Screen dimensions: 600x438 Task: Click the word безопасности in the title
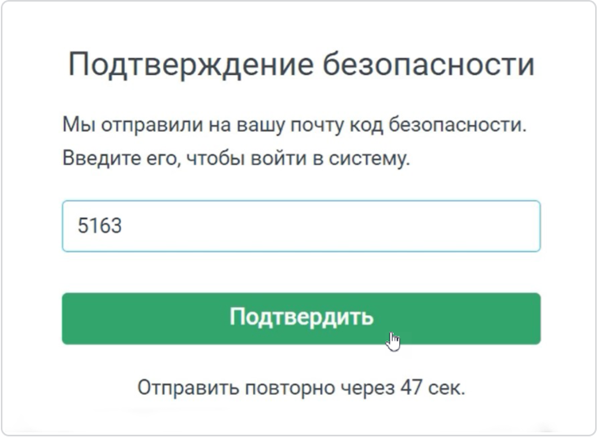click(x=429, y=64)
